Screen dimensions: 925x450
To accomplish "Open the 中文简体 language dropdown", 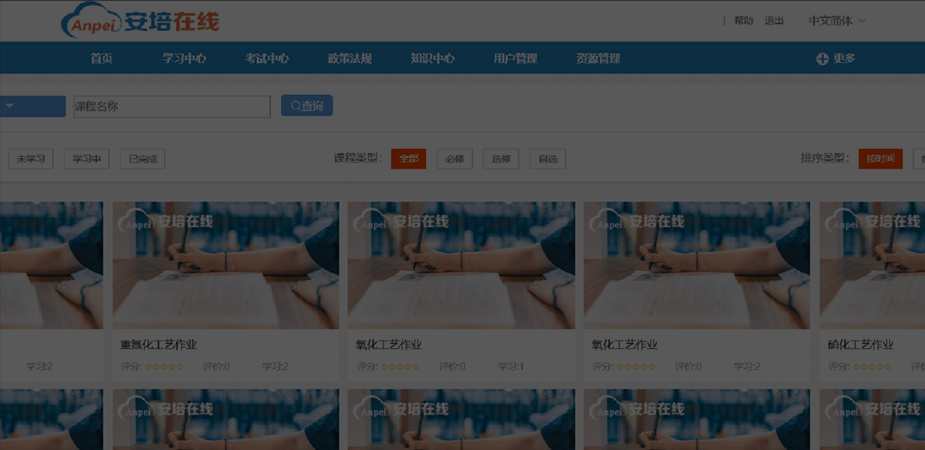I will pos(837,21).
